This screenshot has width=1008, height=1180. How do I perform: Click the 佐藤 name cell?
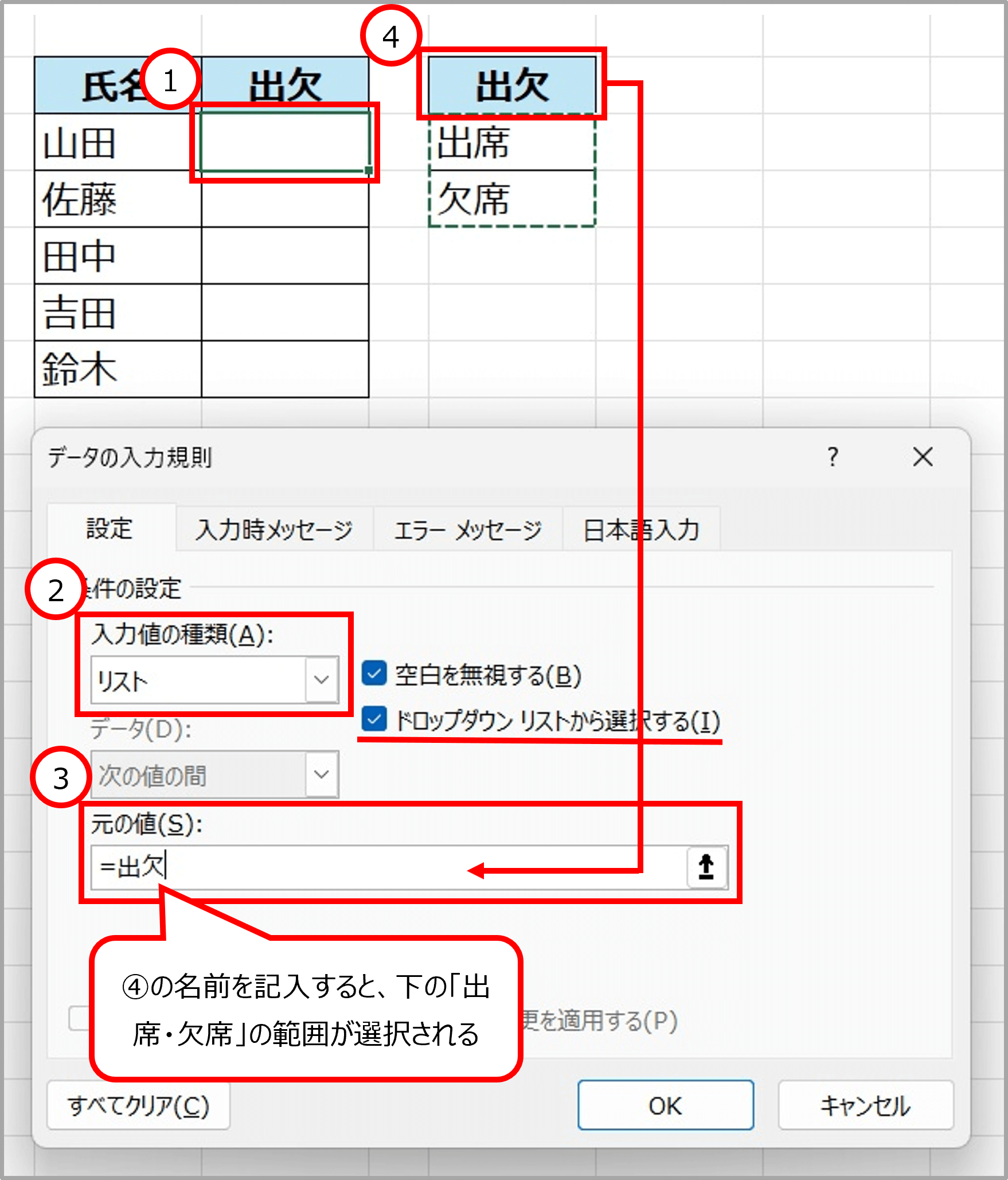point(118,198)
